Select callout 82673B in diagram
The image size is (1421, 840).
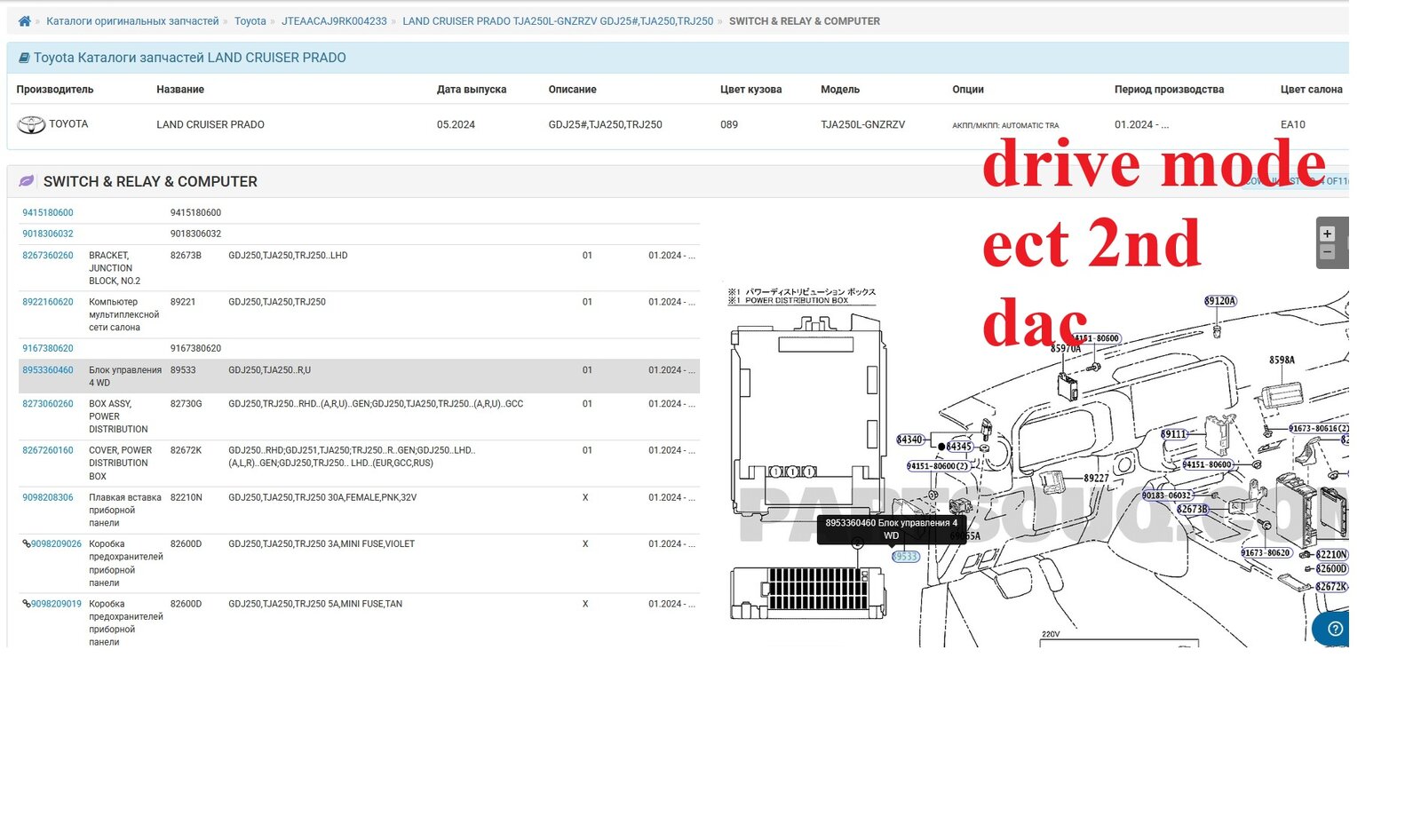(1192, 510)
